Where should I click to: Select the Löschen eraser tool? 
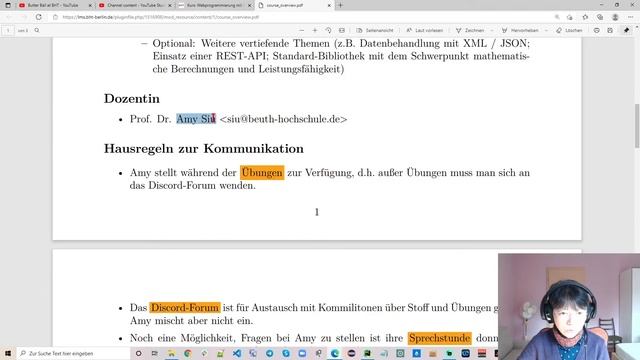pyautogui.click(x=569, y=30)
